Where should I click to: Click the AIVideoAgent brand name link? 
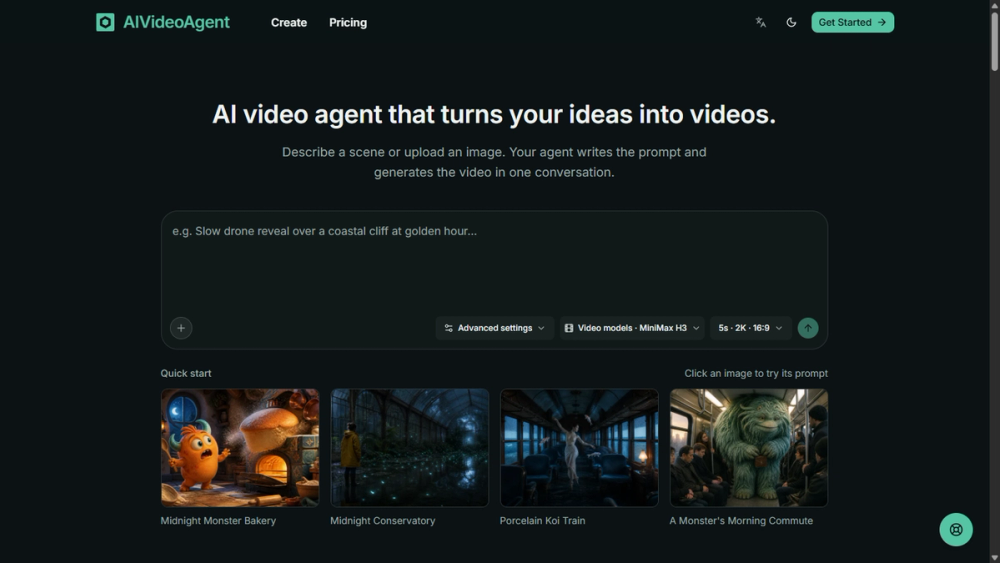(x=176, y=22)
